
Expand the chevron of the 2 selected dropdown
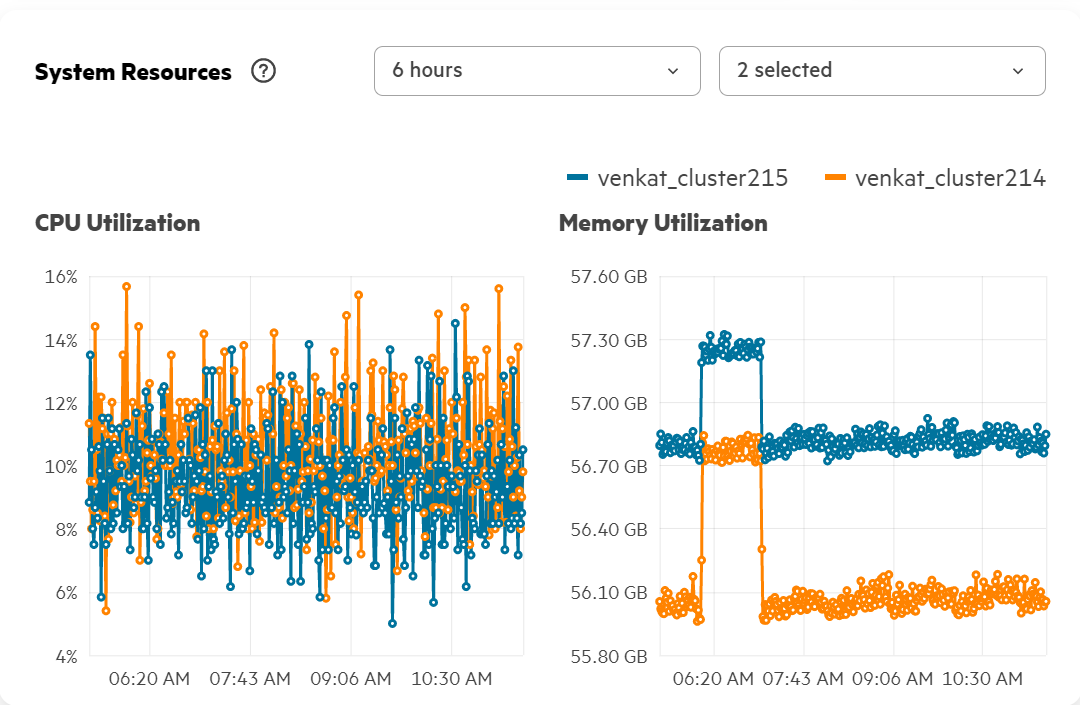coord(1018,71)
